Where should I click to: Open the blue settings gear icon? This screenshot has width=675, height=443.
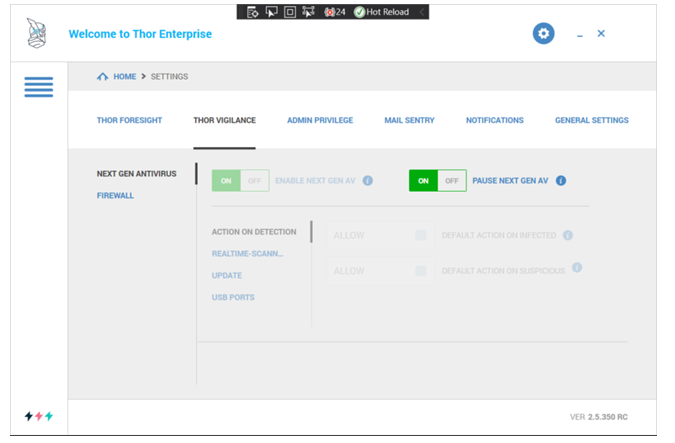[543, 34]
